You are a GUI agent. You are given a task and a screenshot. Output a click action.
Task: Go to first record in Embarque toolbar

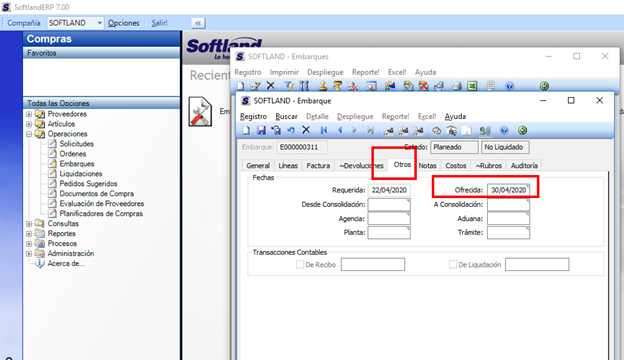[324, 130]
